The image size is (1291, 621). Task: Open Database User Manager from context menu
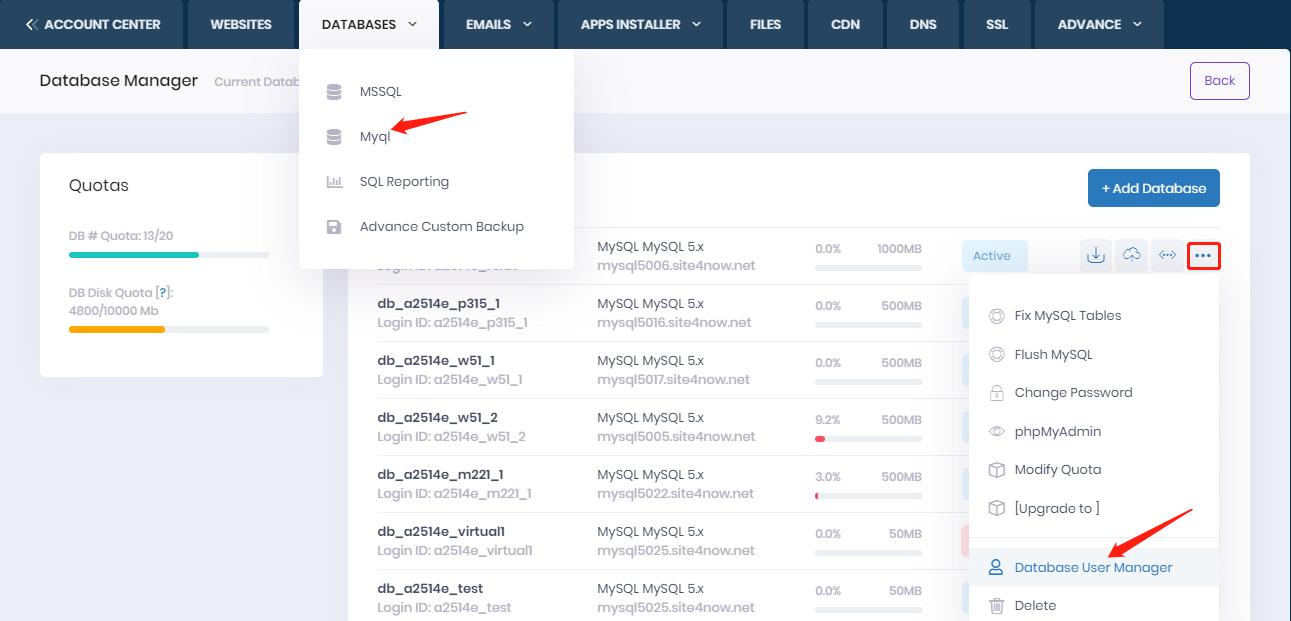[1093, 568]
